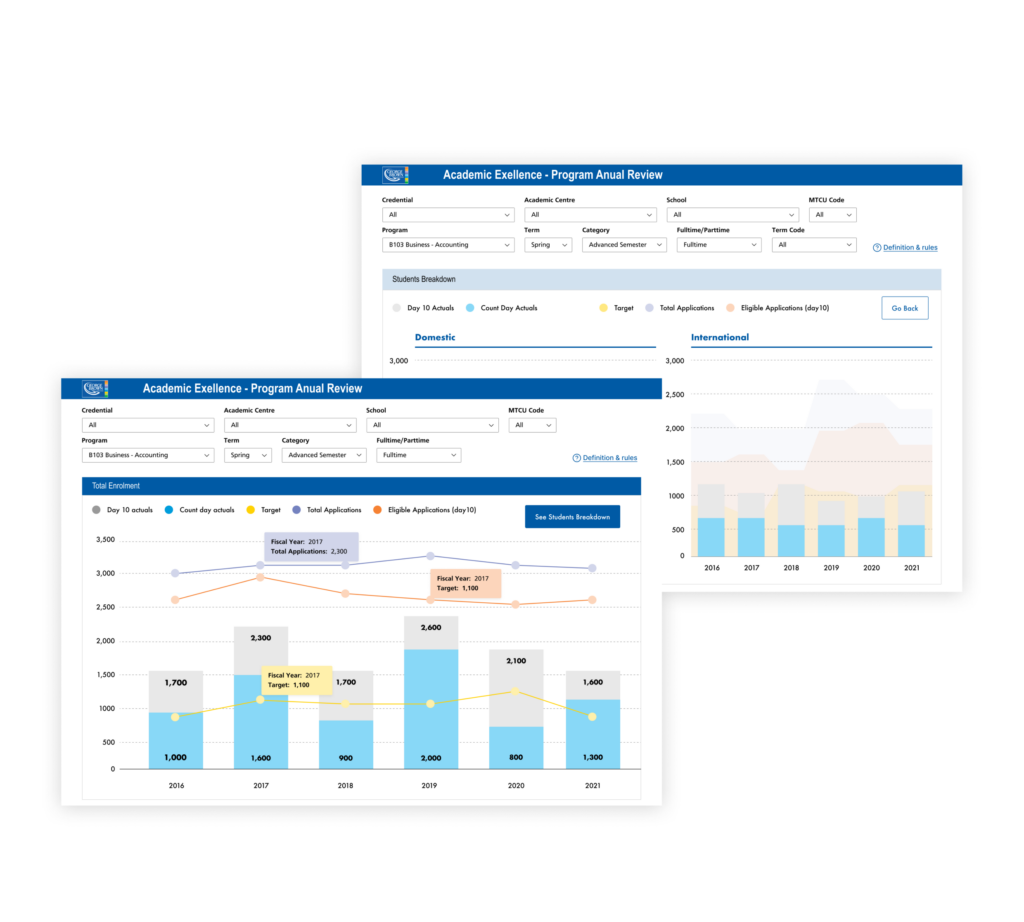Click the blue Count day actuals legend dot in Total Enrolment
Image resolution: width=1024 pixels, height=922 pixels.
(x=169, y=510)
